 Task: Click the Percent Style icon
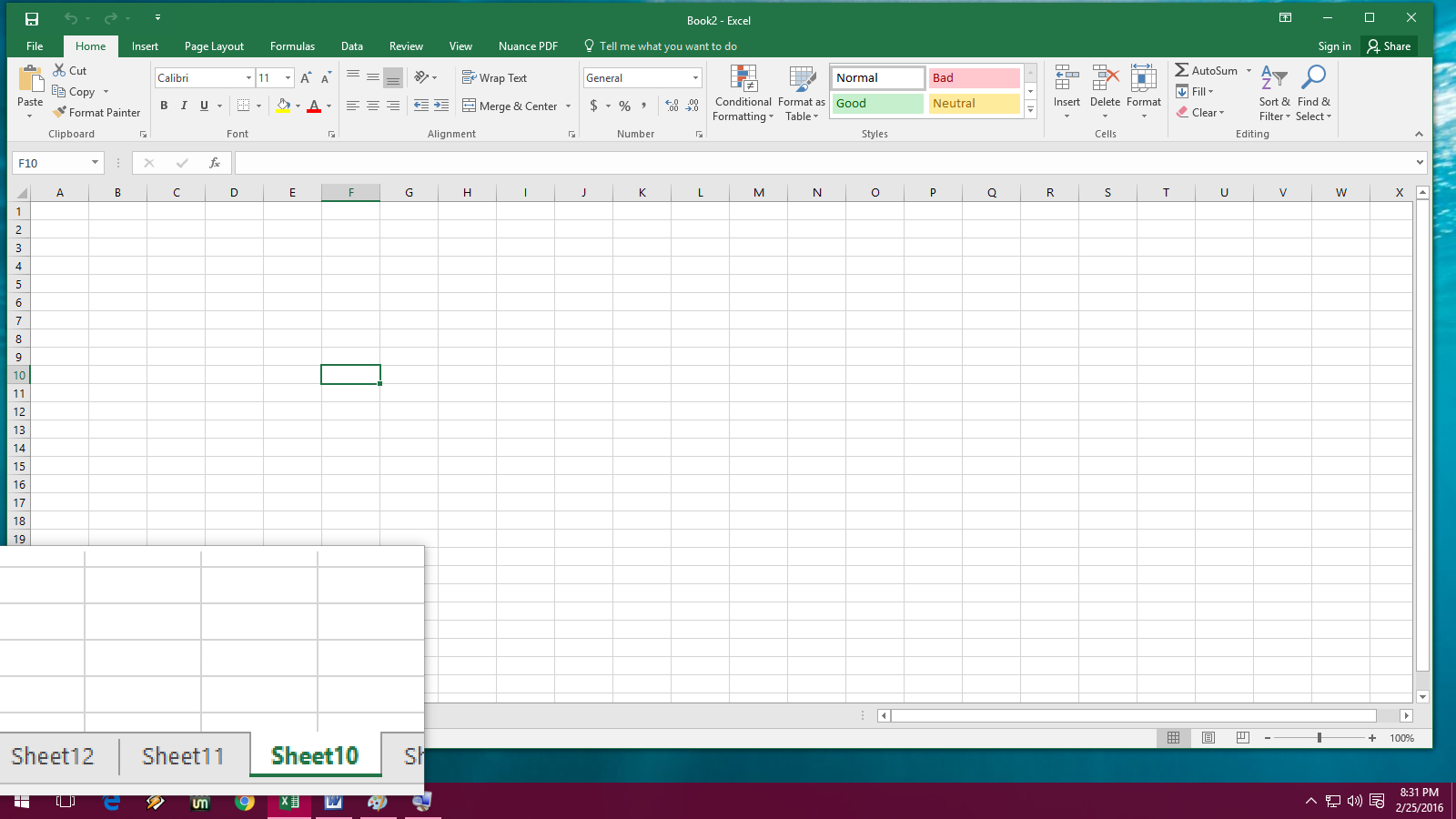point(624,106)
